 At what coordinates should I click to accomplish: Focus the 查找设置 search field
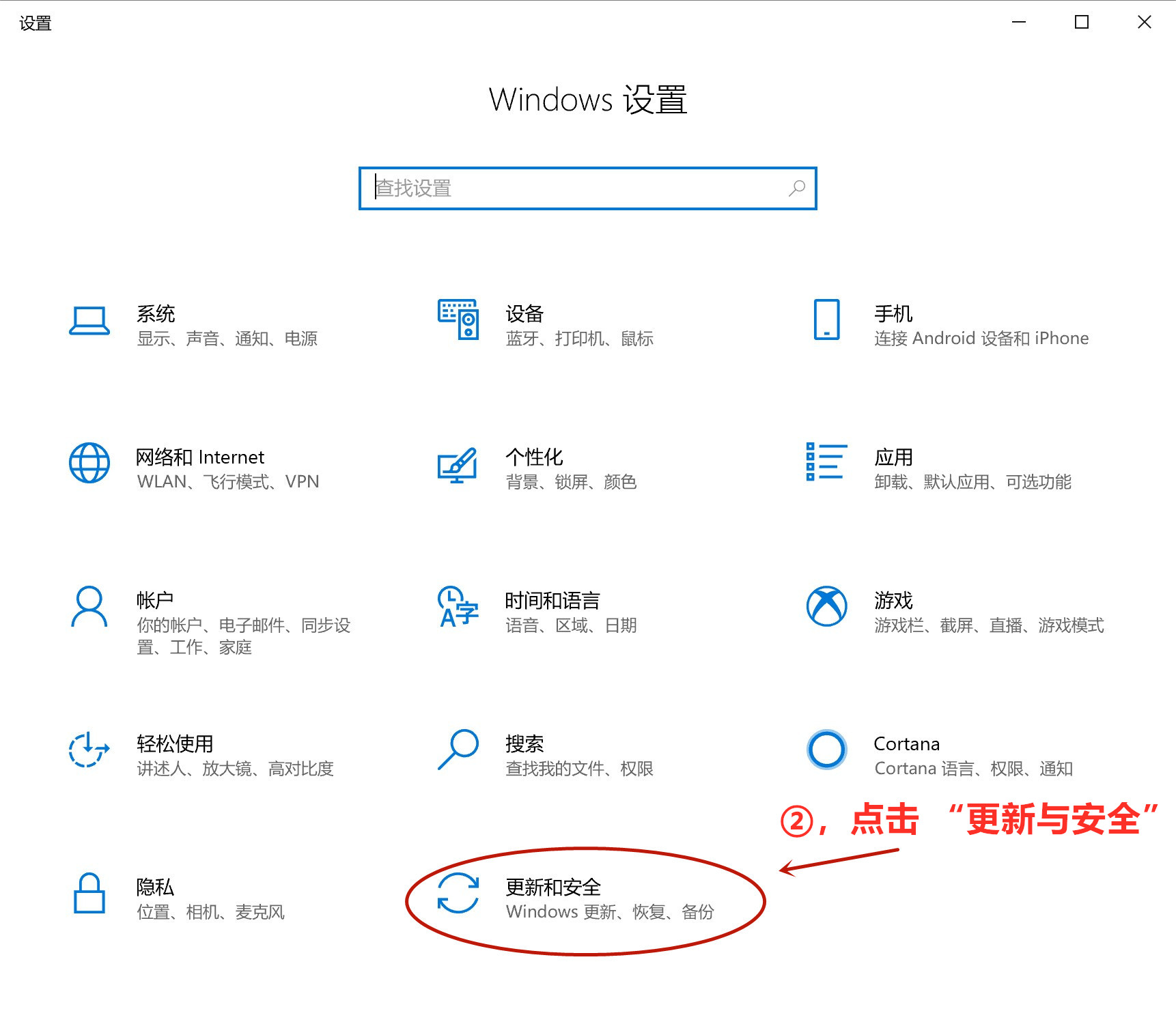[588, 188]
